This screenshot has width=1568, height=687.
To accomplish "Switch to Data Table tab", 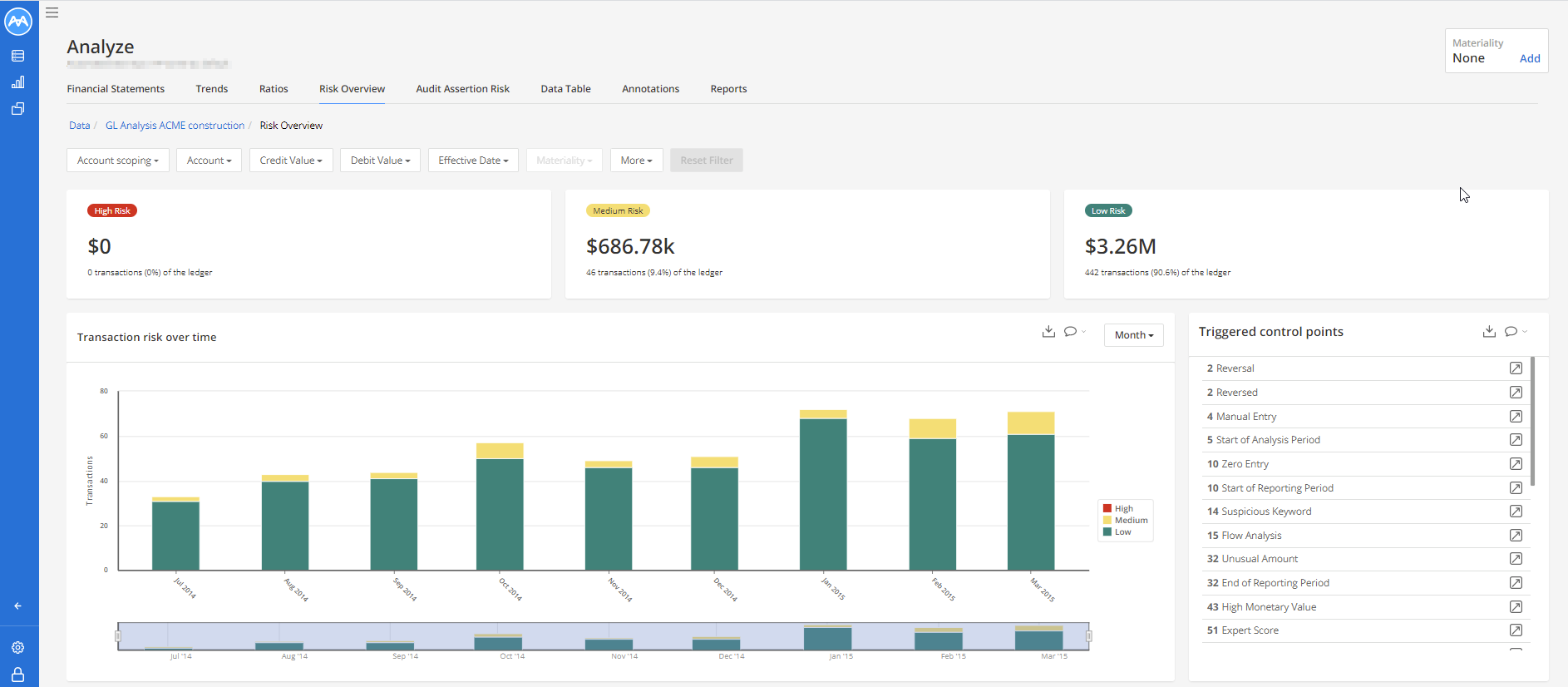I will [x=566, y=89].
